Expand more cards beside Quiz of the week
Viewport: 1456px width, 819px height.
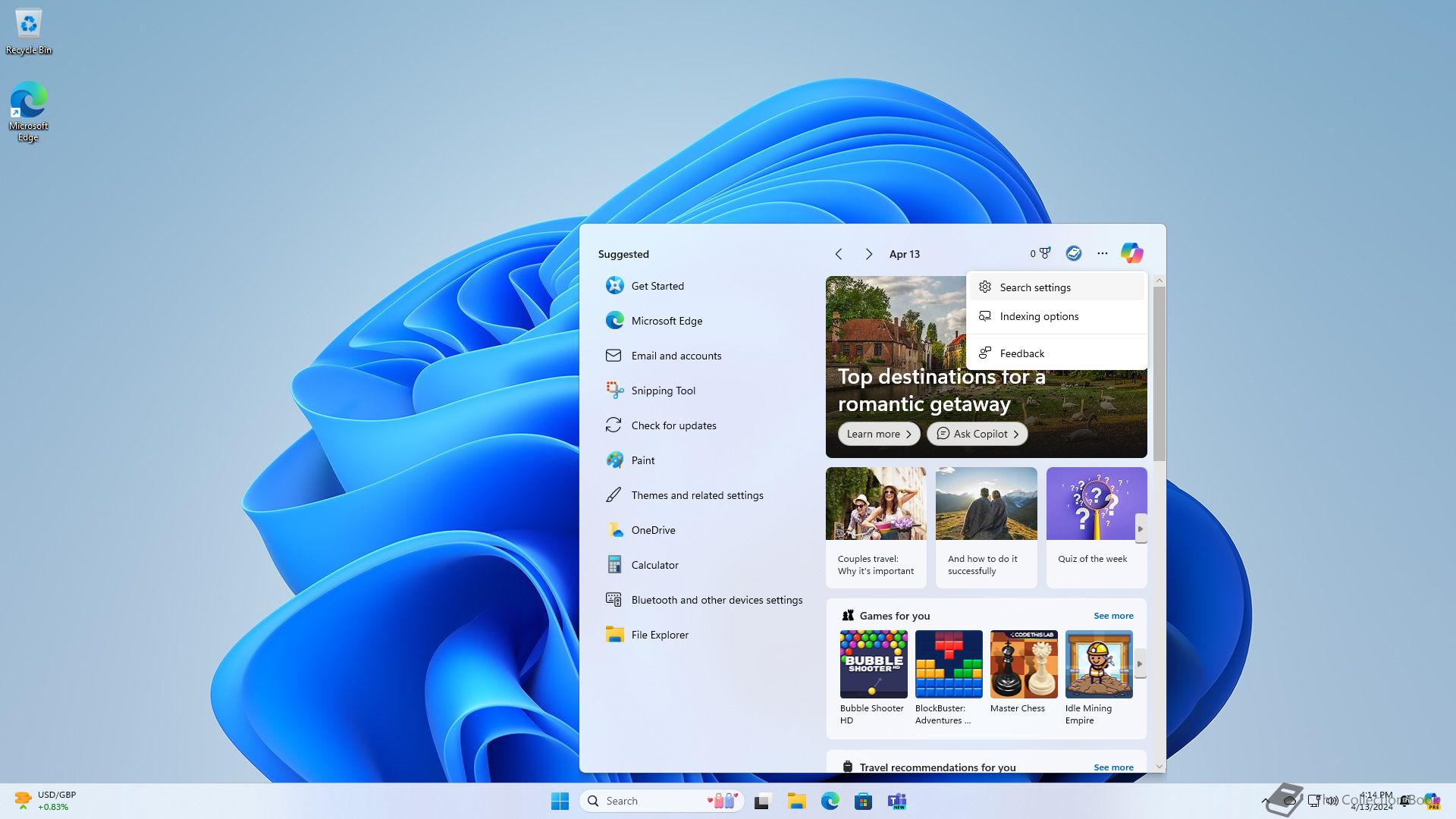point(1140,529)
